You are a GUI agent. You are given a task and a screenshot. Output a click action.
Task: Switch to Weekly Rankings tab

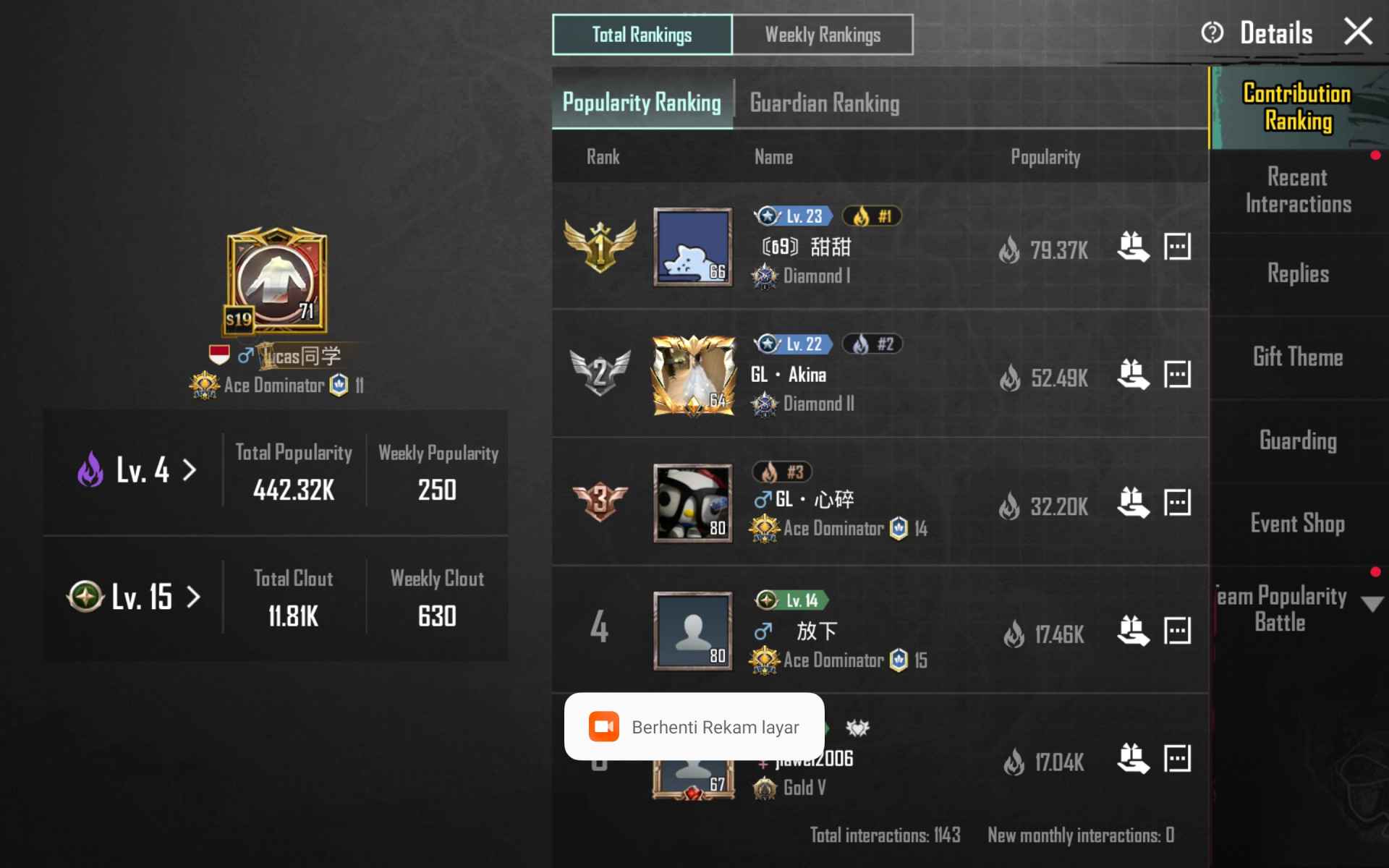(823, 35)
